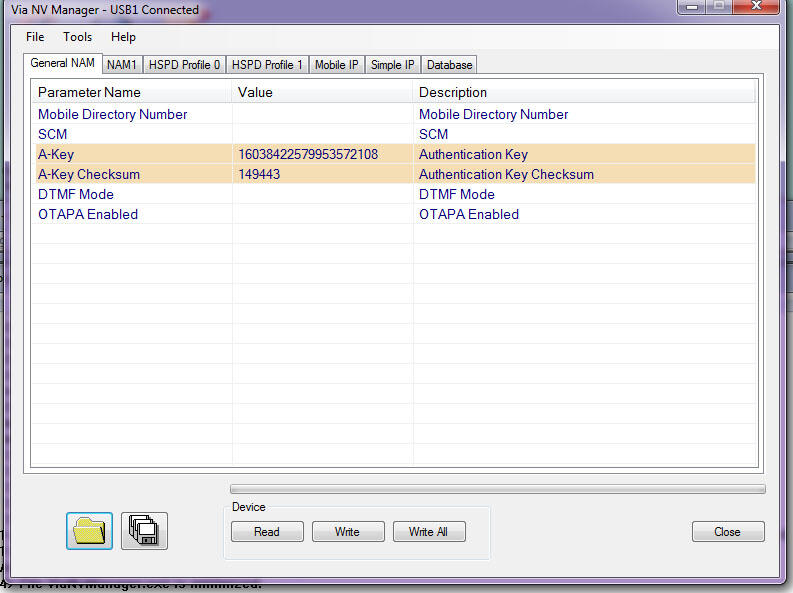The width and height of the screenshot is (793, 593).
Task: Switch to the General NAM tab
Action: [63, 63]
